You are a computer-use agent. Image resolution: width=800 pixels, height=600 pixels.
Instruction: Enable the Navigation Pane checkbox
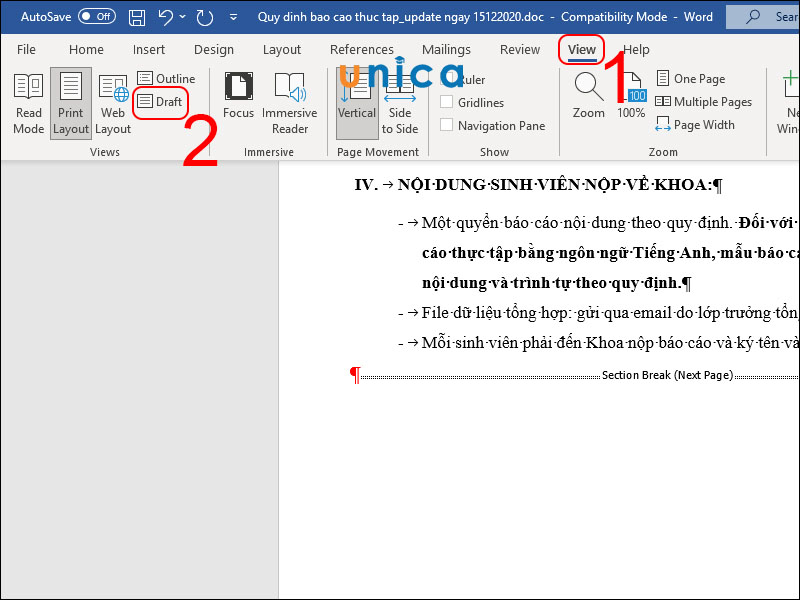pos(448,126)
